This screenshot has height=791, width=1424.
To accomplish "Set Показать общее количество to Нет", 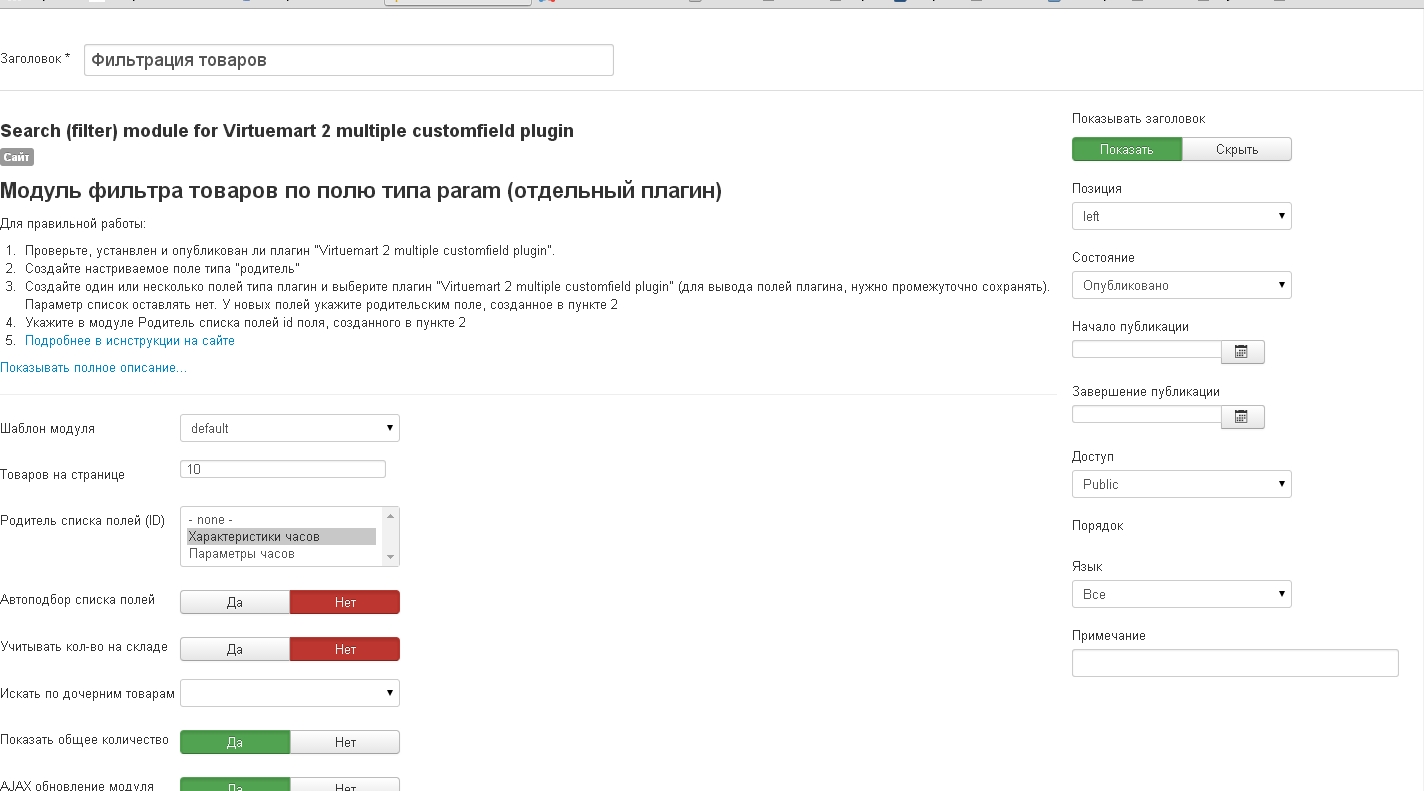I will [x=345, y=742].
